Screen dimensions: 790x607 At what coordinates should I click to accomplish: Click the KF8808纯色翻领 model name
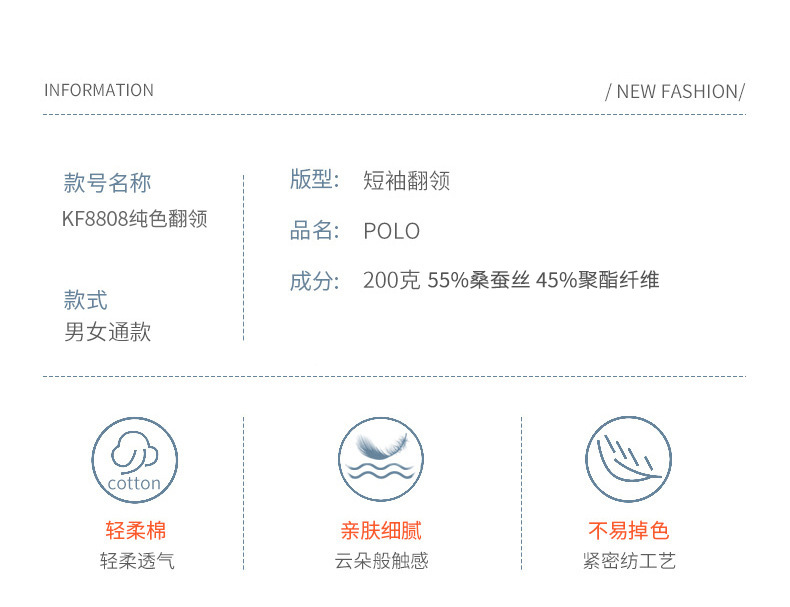pos(135,219)
